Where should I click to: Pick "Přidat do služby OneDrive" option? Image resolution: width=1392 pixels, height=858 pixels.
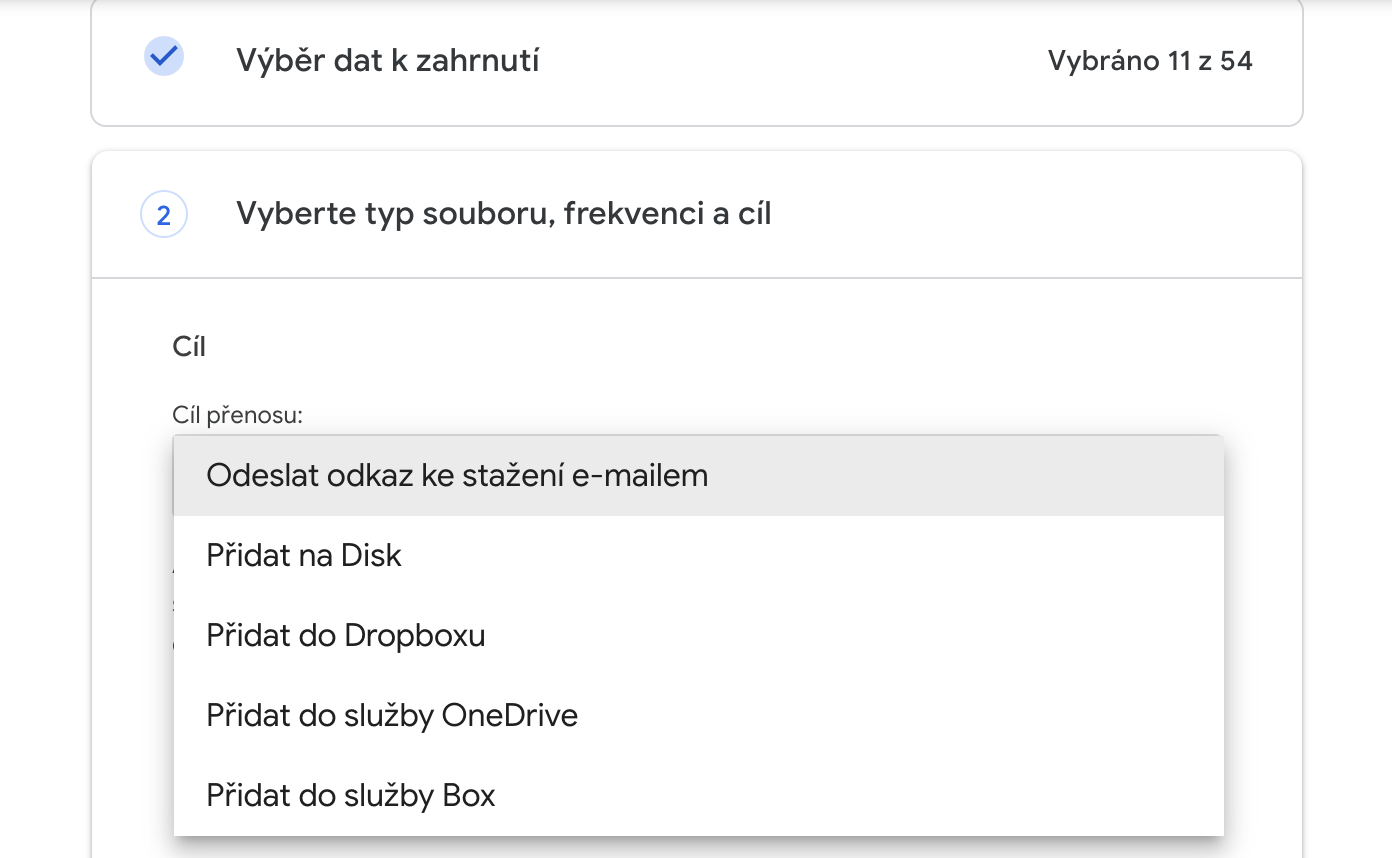(x=392, y=715)
